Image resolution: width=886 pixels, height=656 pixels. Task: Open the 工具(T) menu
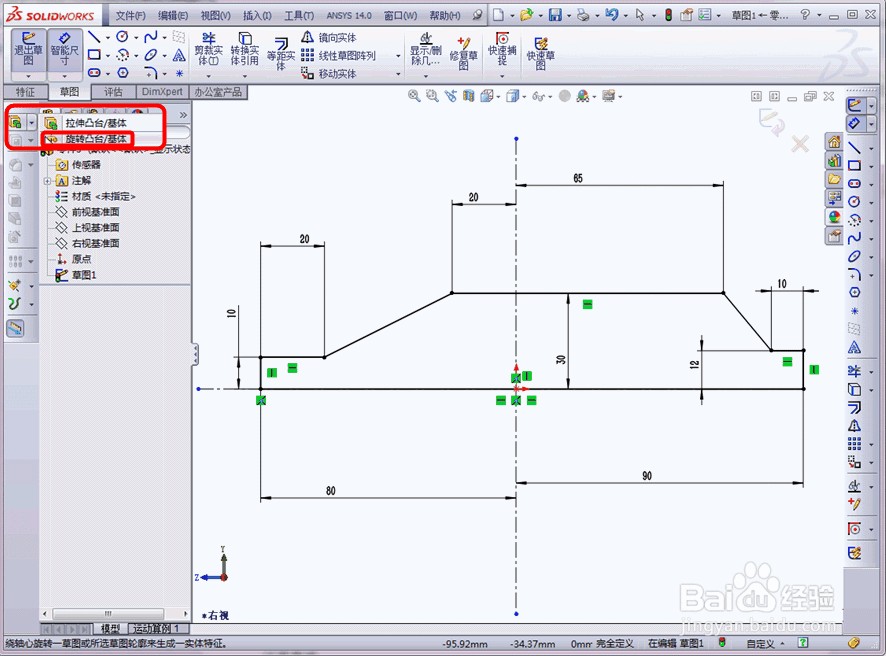point(298,15)
